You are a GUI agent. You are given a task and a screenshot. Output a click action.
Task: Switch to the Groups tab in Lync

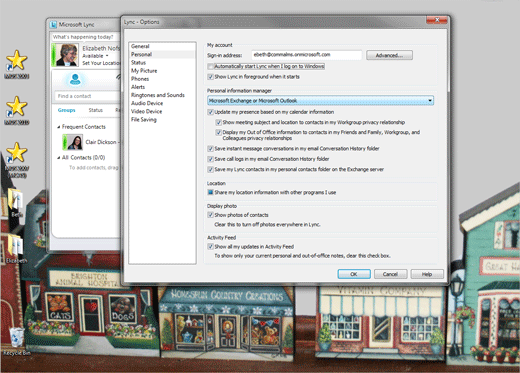(x=66, y=110)
